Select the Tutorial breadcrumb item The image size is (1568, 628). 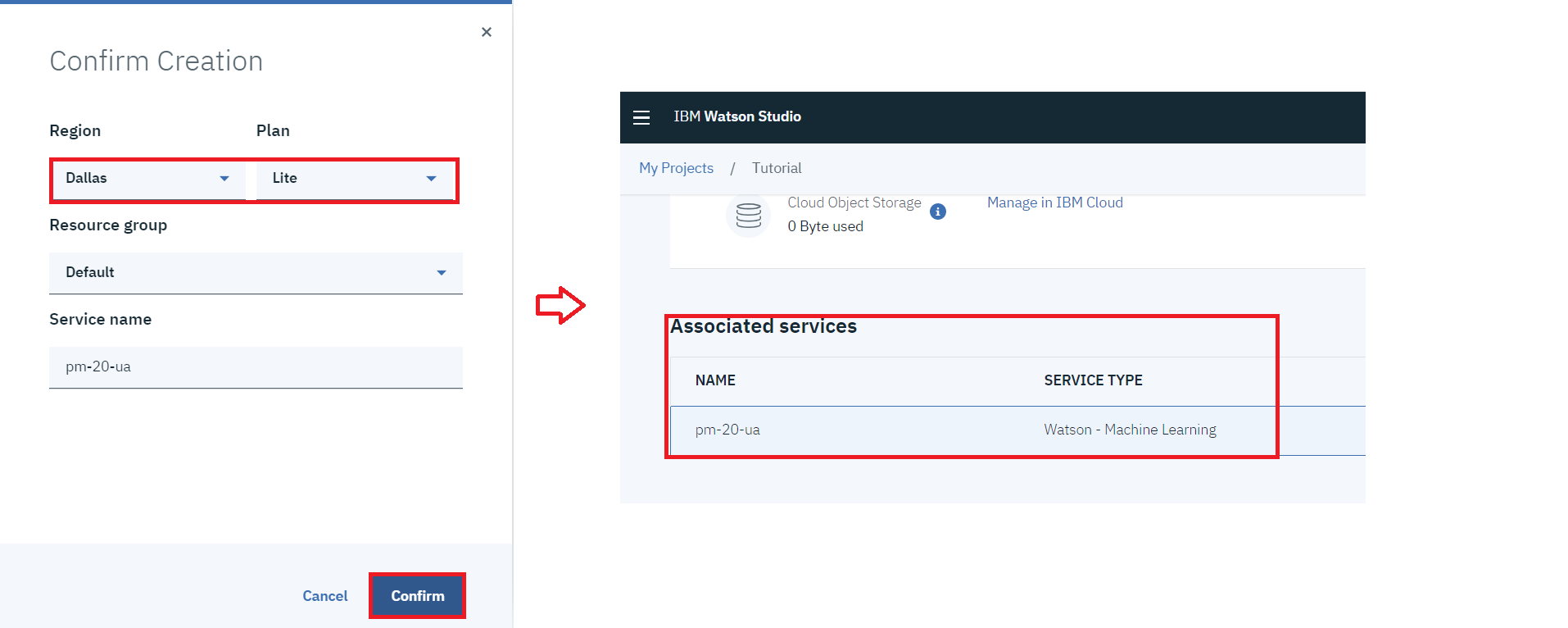pos(777,168)
